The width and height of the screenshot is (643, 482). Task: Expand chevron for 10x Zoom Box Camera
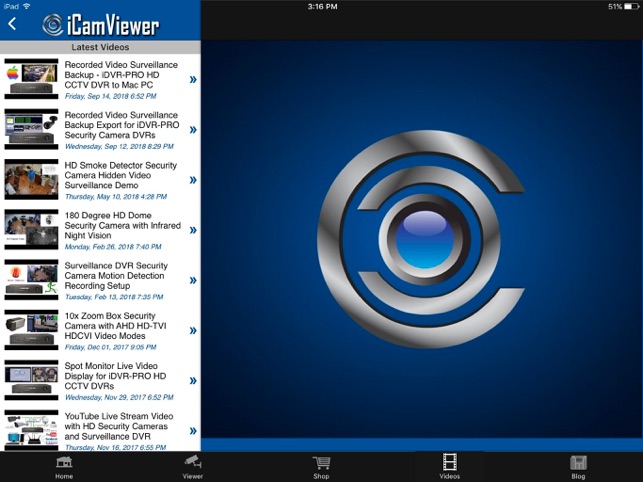click(x=193, y=331)
